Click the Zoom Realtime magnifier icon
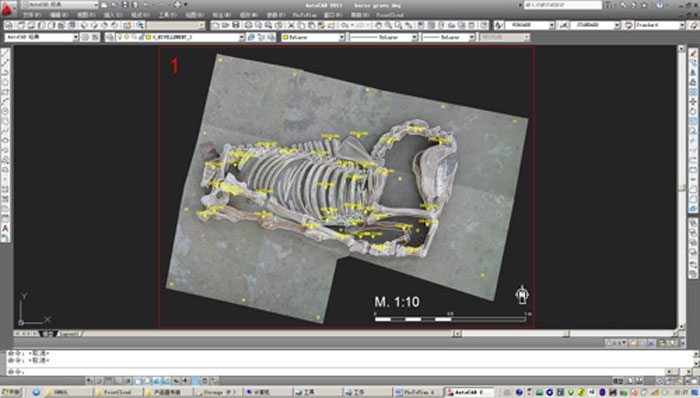Viewport: 700px width, 398px height. pos(388,25)
